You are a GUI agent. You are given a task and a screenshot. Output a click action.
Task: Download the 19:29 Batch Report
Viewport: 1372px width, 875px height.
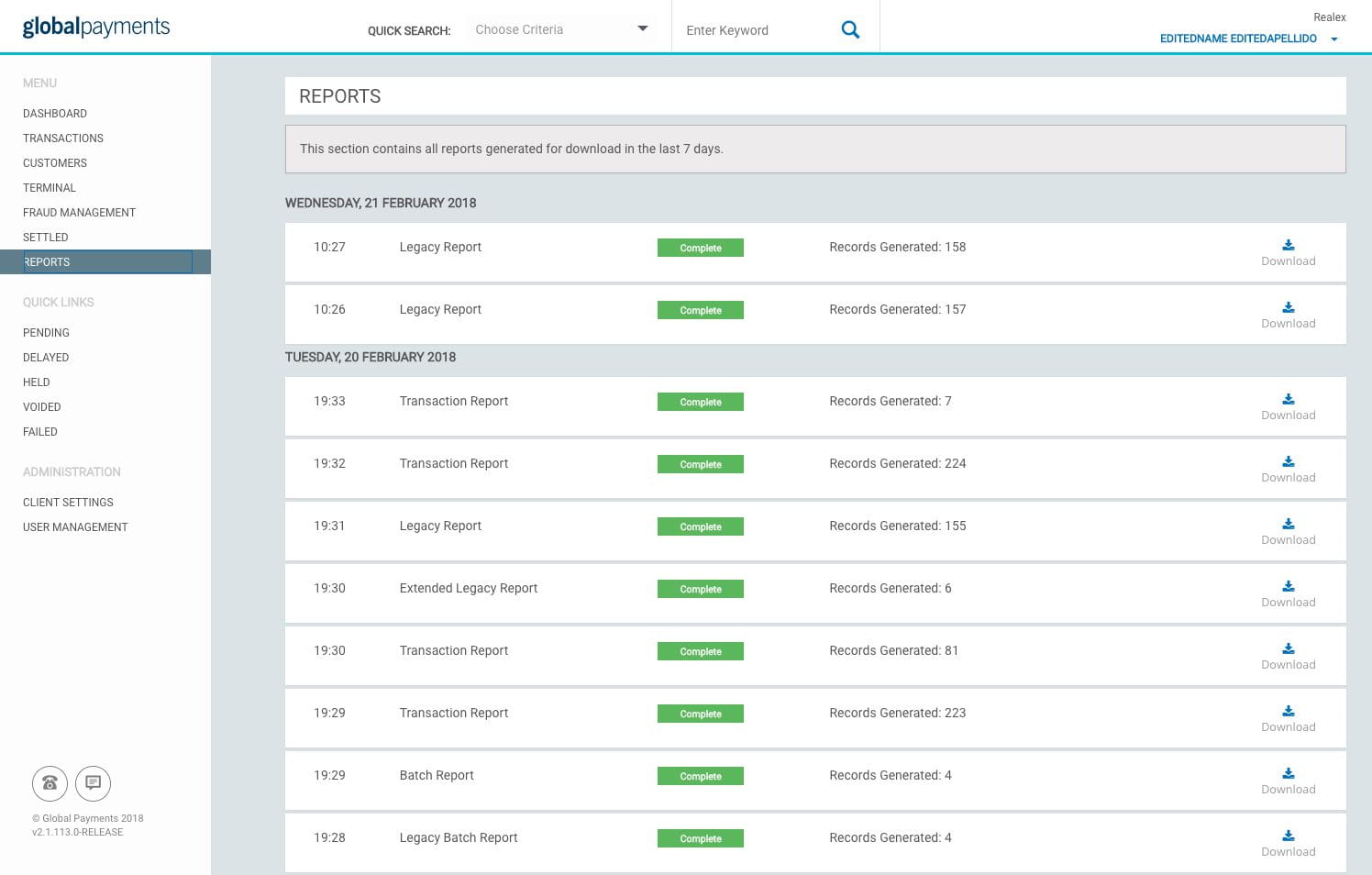tap(1288, 781)
